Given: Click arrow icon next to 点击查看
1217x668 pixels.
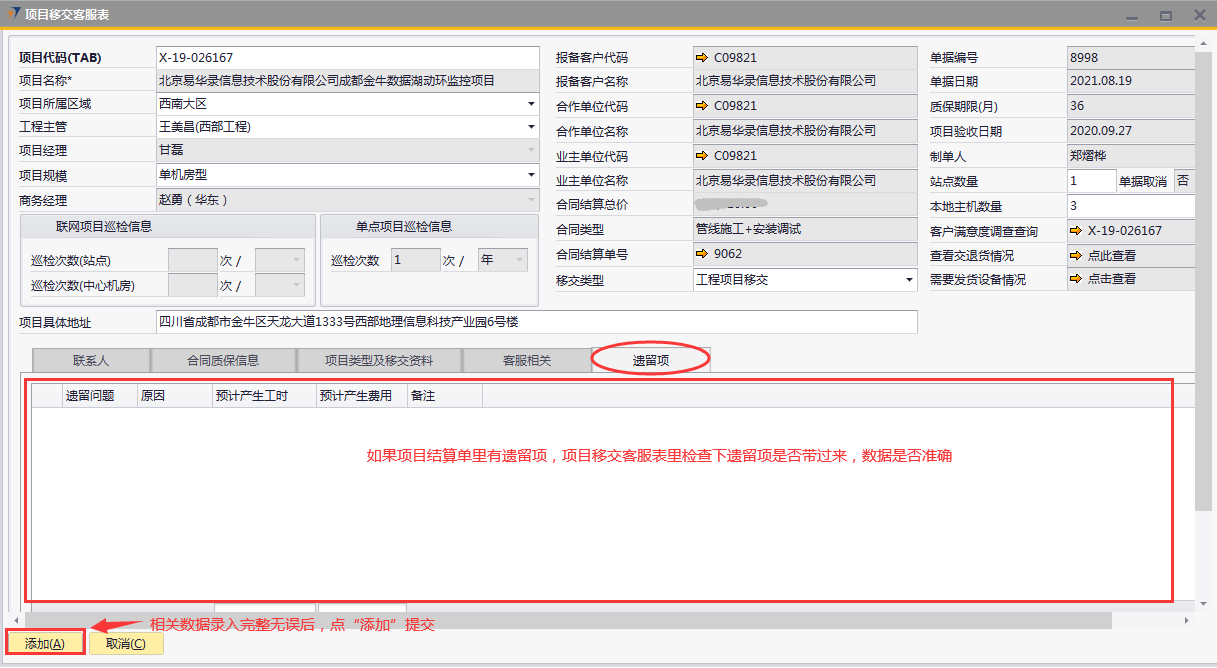Looking at the screenshot, I should [1077, 279].
